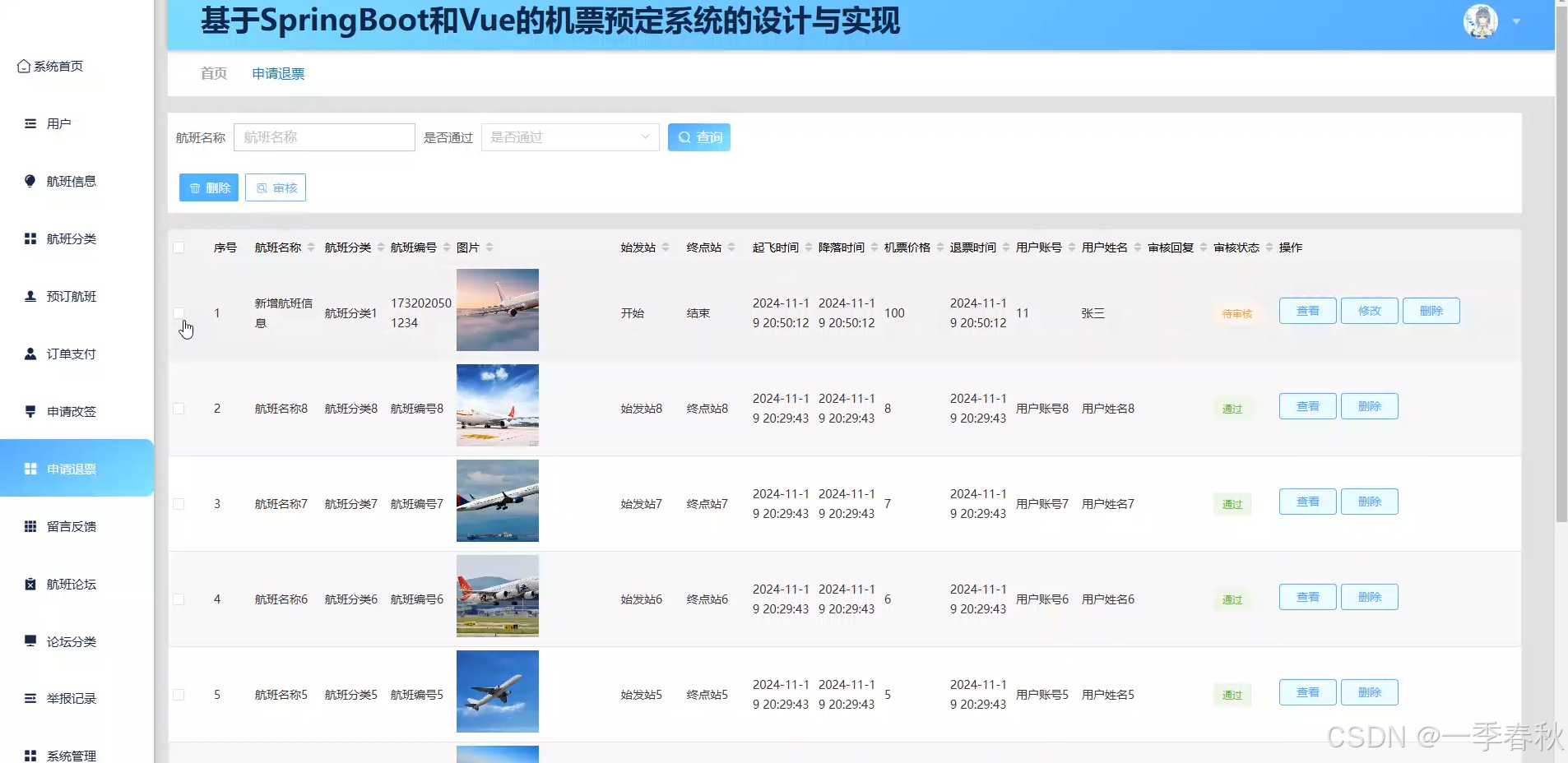This screenshot has width=1568, height=763.
Task: Toggle the select-all checkbox in table header
Action: pyautogui.click(x=179, y=247)
